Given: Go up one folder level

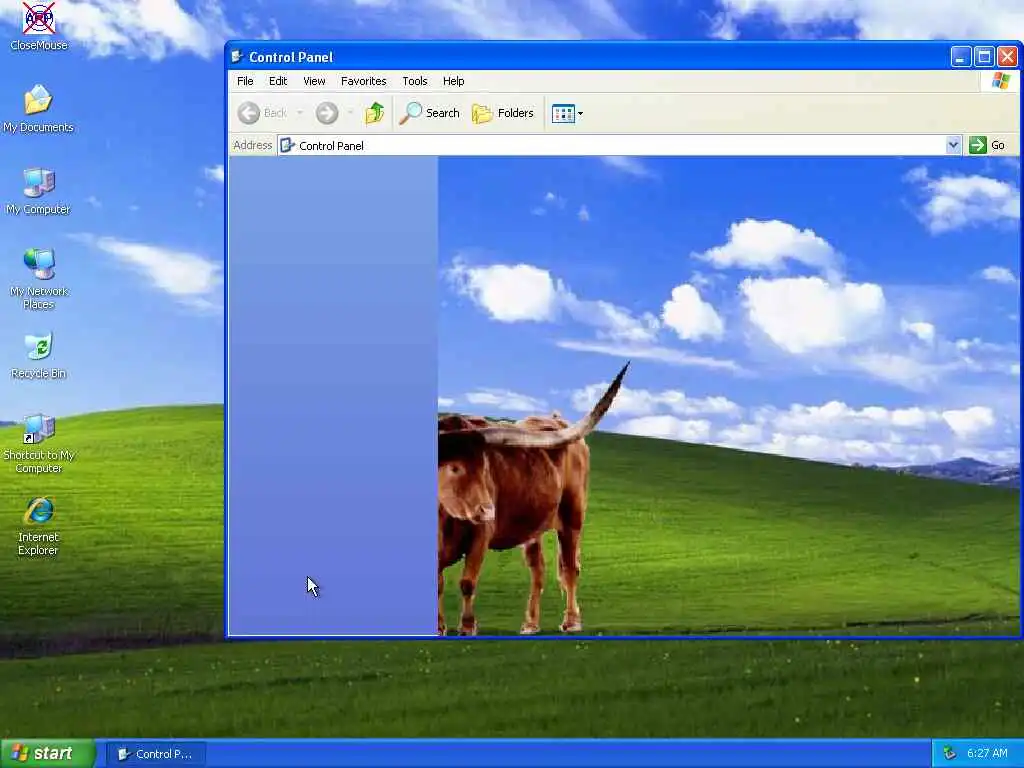Looking at the screenshot, I should 375,113.
